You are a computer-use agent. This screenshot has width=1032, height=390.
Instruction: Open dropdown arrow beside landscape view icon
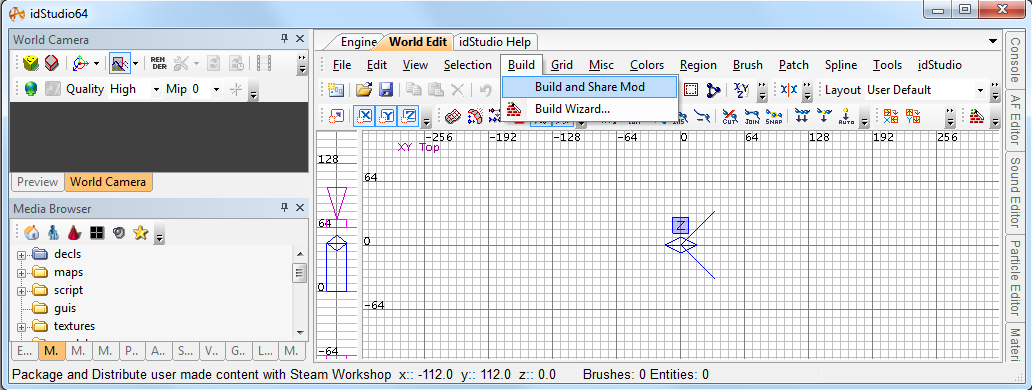136,64
